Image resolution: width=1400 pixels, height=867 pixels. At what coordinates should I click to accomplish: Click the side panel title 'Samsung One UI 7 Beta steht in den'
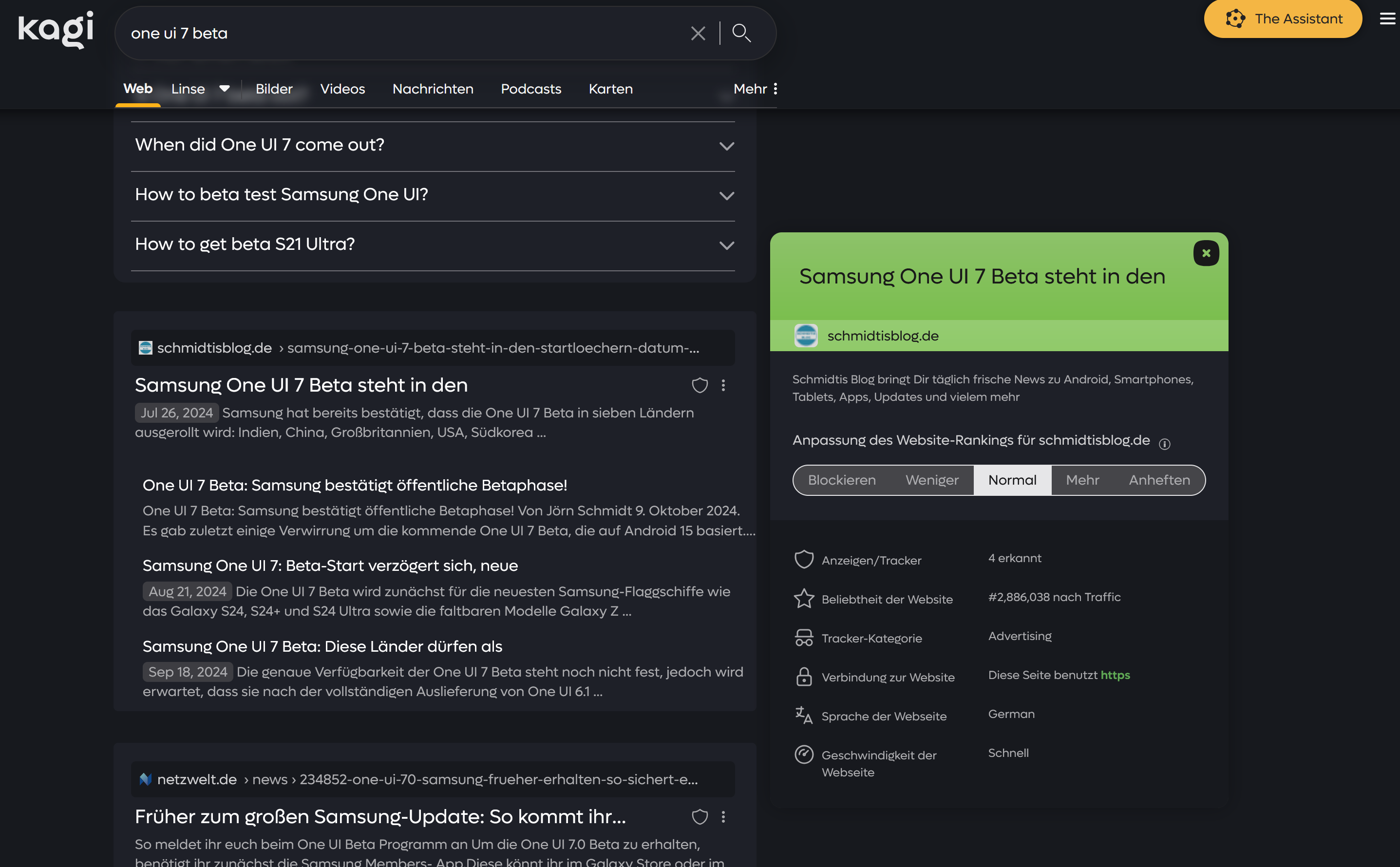point(982,276)
